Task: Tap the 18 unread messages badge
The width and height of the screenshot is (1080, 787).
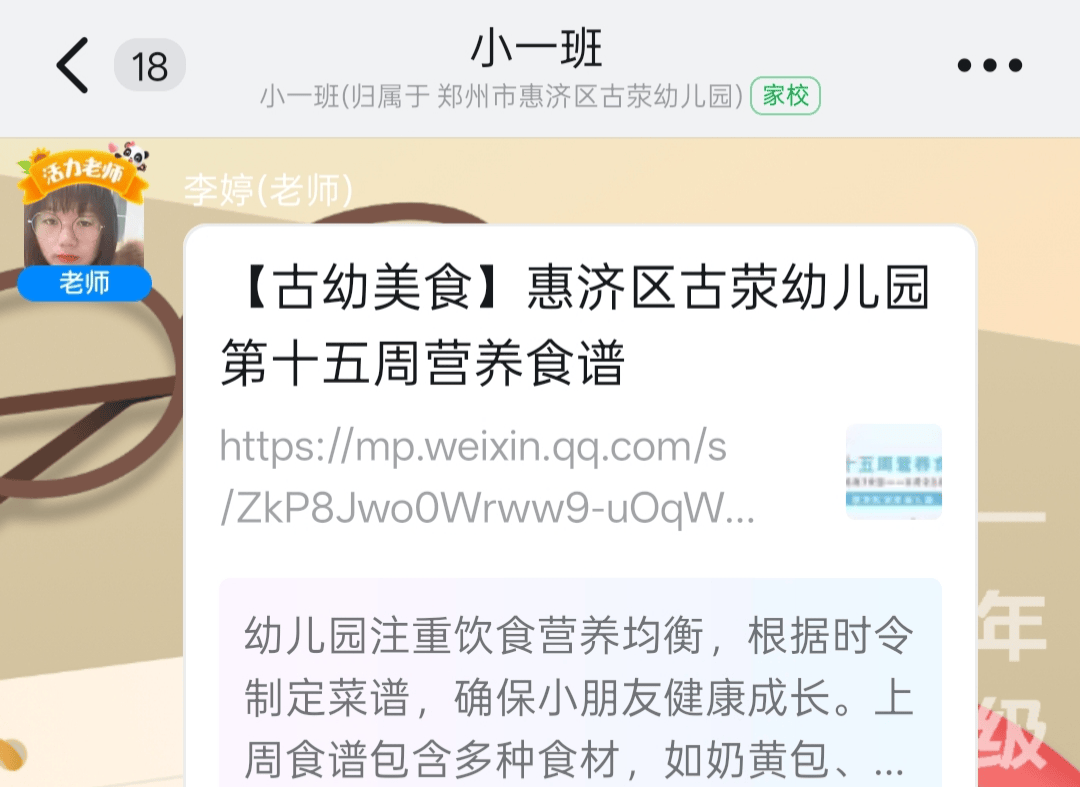Action: (x=149, y=65)
